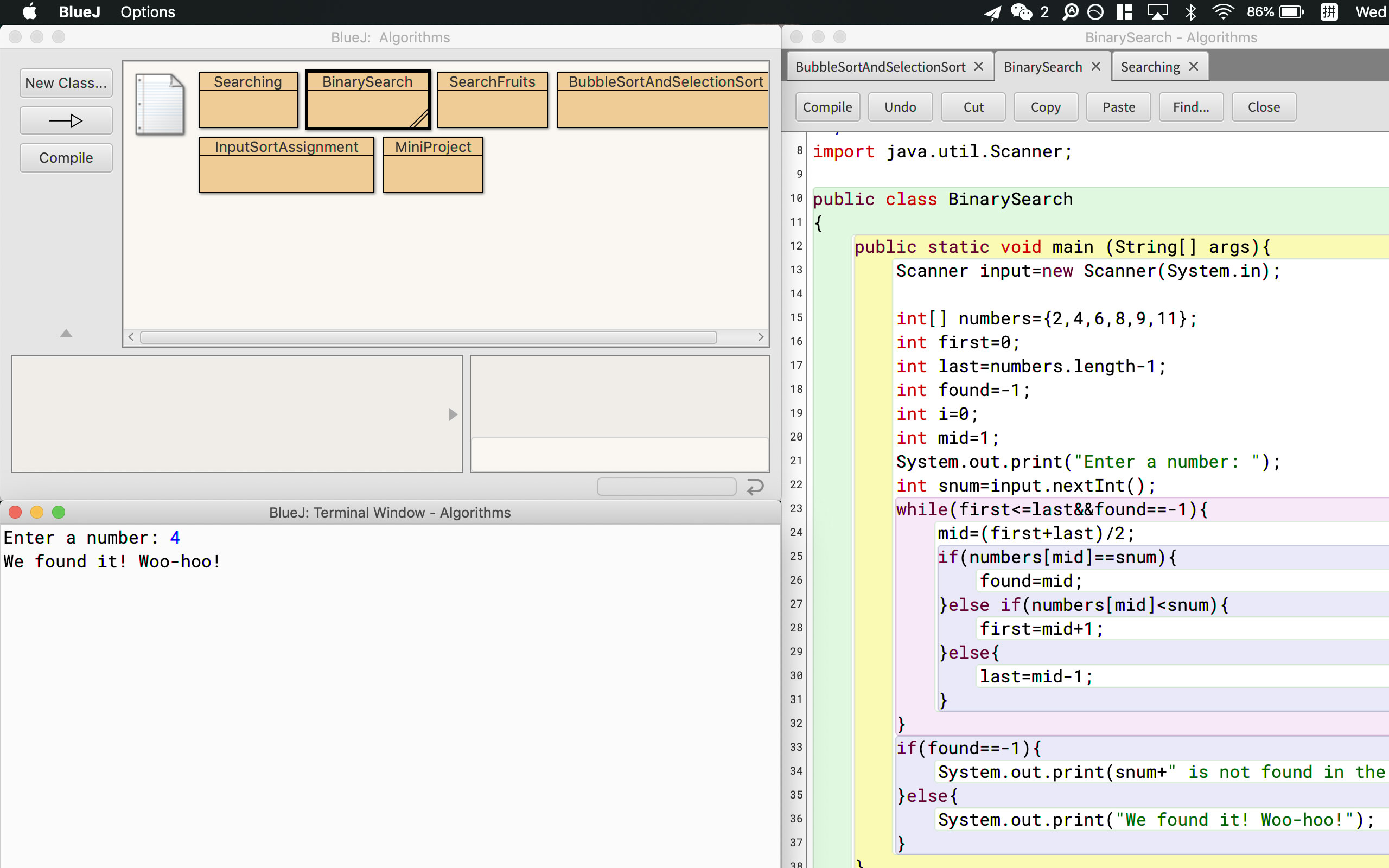Click the New Class button
The image size is (1389, 868).
[66, 83]
